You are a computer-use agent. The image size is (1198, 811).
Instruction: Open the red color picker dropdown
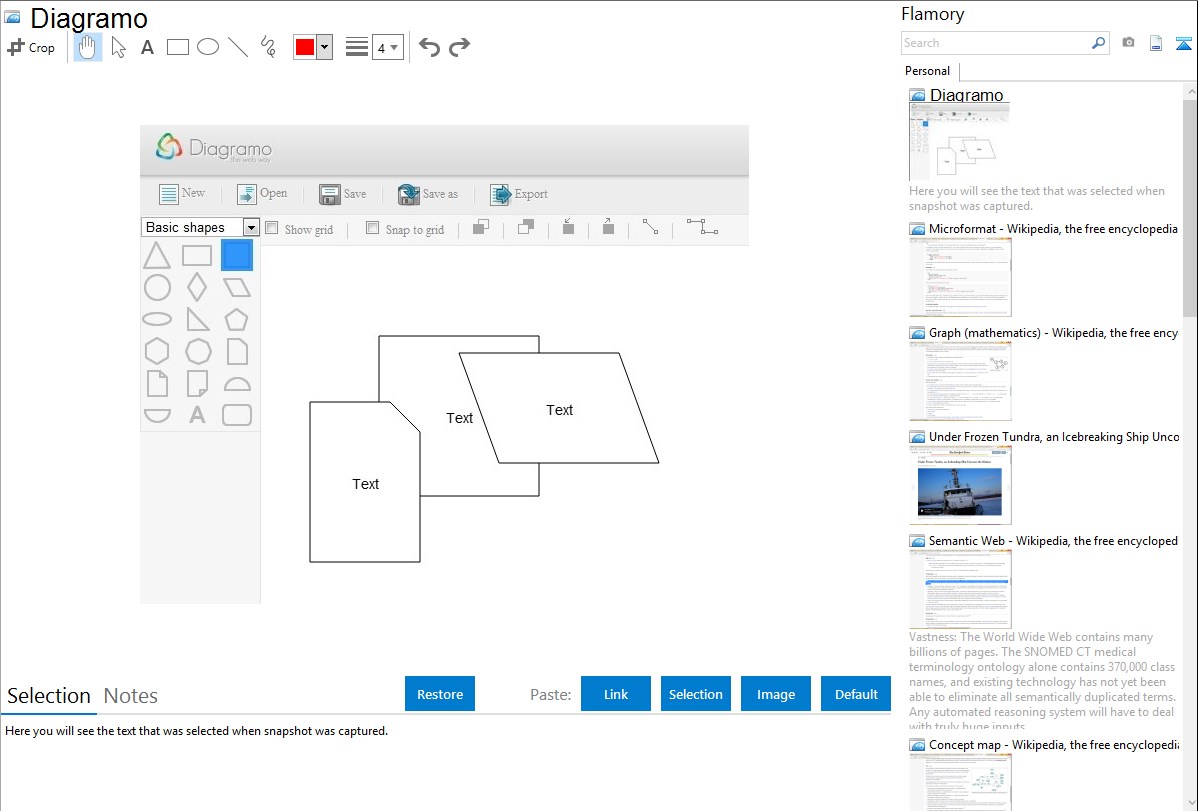tap(324, 47)
